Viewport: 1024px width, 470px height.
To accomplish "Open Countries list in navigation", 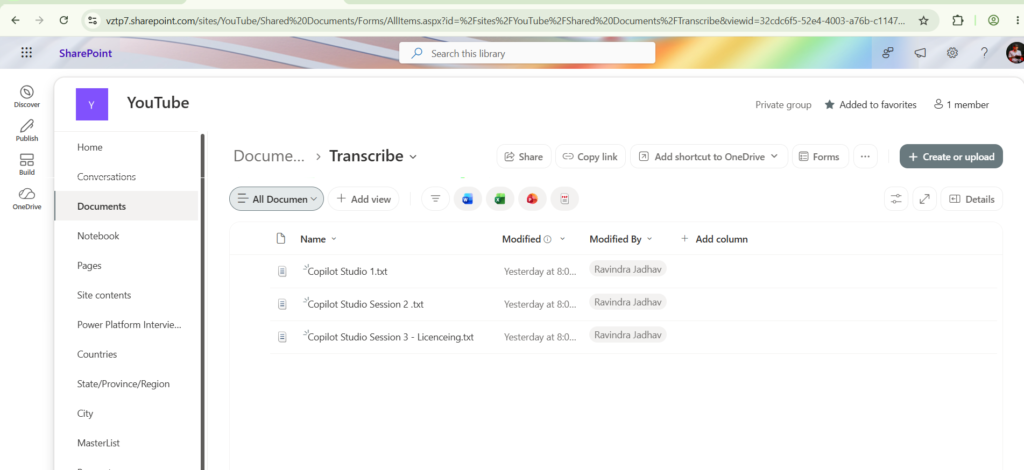I will [97, 354].
